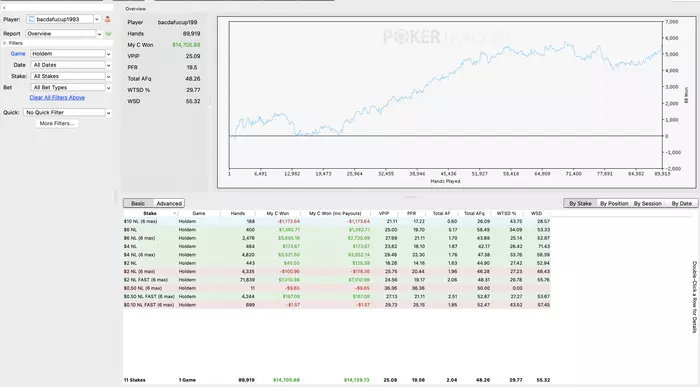700x387 pixels.
Task: Click the 71,839 hands cell
Action: pyautogui.click(x=247, y=280)
